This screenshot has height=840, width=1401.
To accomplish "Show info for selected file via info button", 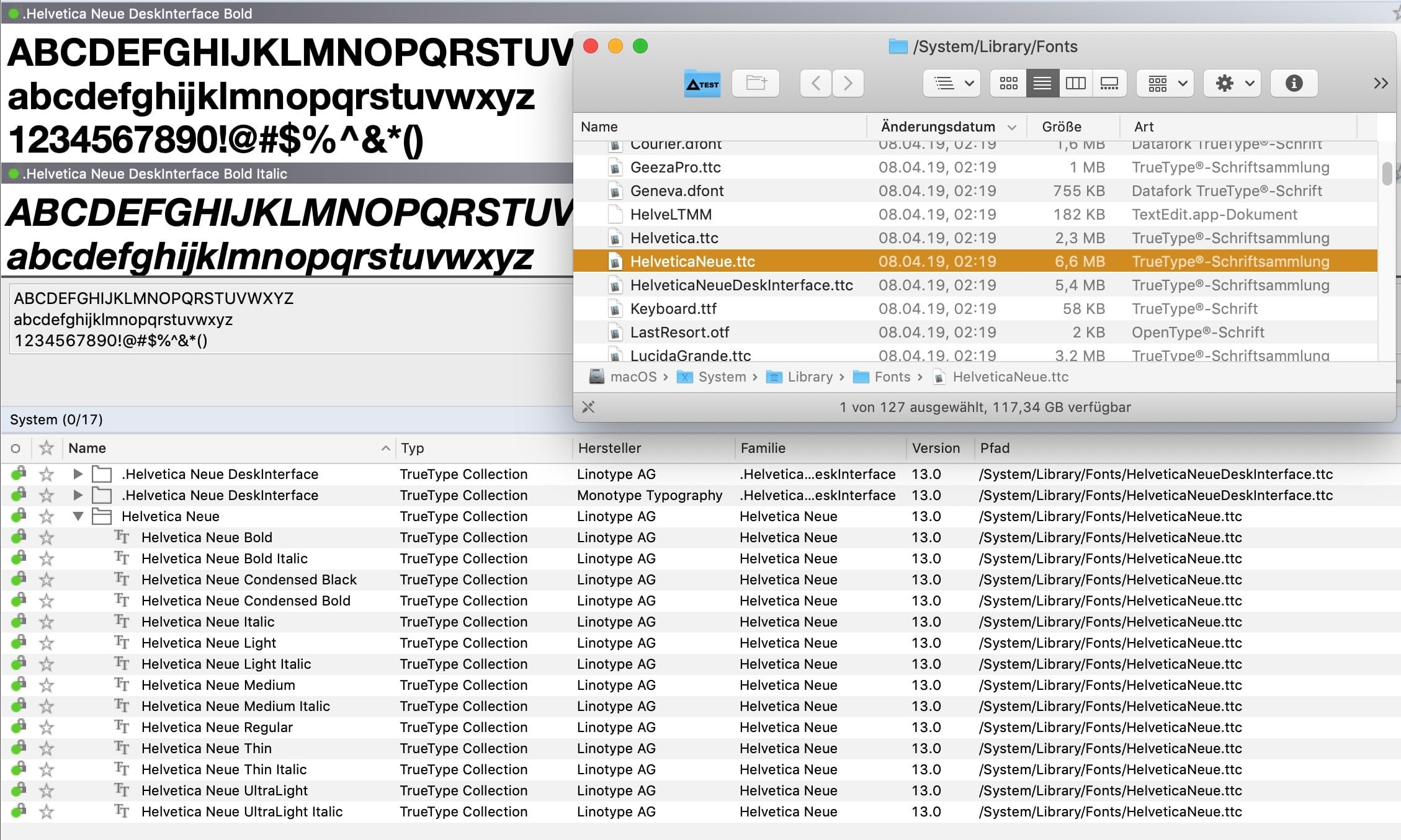I will click(x=1294, y=83).
